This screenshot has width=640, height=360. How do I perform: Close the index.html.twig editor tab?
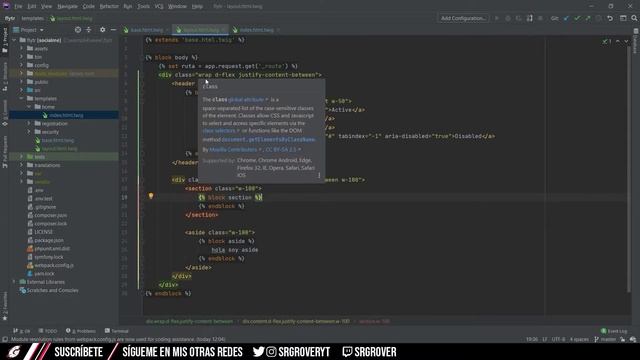pyautogui.click(x=278, y=30)
